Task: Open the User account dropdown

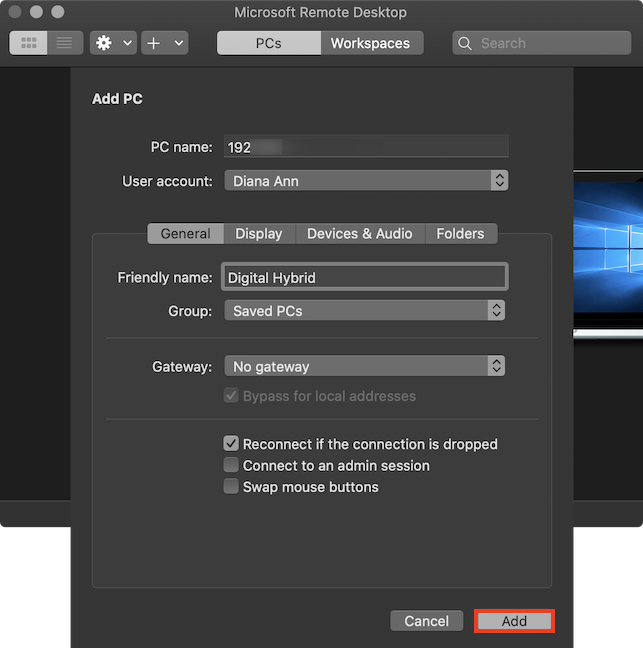Action: tap(366, 181)
